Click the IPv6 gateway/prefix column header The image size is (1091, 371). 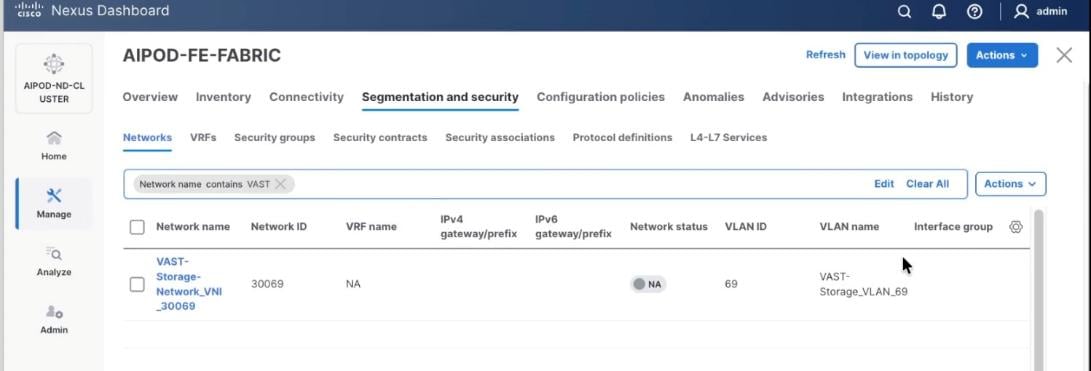(573, 226)
